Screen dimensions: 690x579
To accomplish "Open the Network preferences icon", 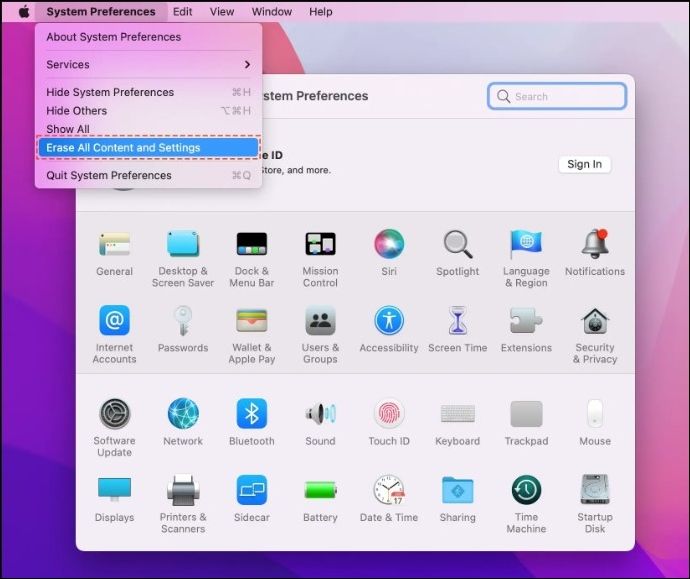I will click(x=183, y=414).
